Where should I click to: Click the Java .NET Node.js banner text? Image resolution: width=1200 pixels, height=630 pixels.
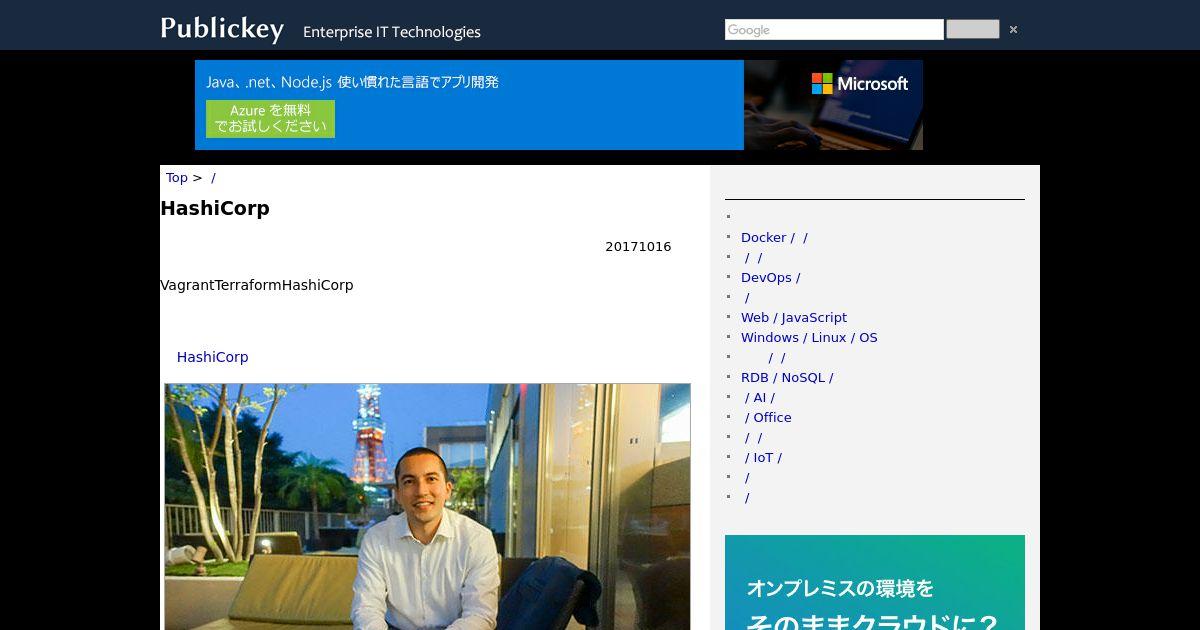tap(352, 82)
